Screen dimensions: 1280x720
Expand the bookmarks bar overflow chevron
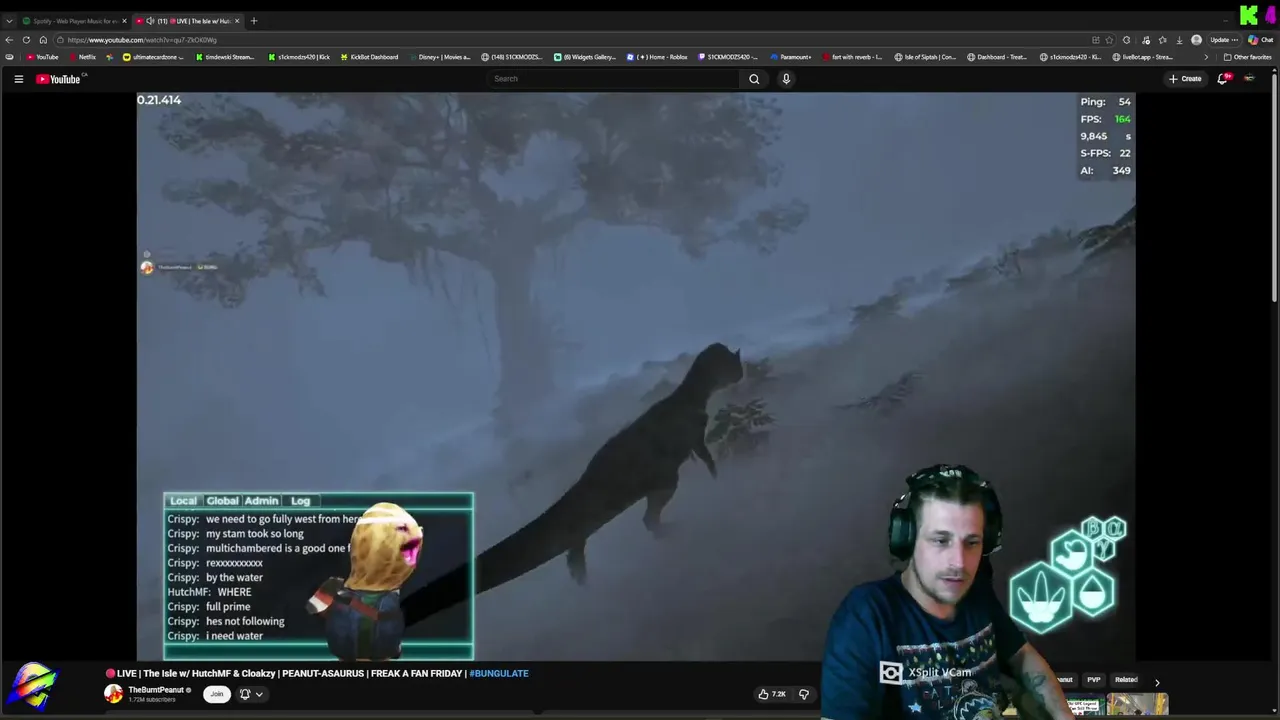point(1206,57)
